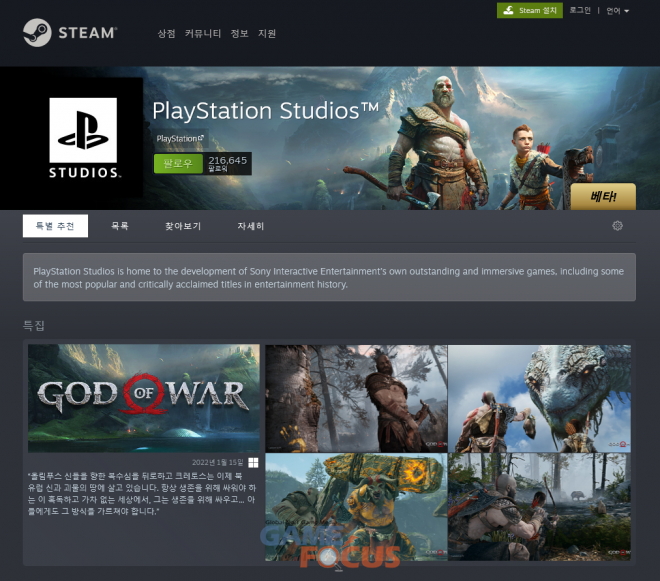Viewport: 660px width, 581px height.
Task: Click the God of War Korean description text
Action: point(142,493)
